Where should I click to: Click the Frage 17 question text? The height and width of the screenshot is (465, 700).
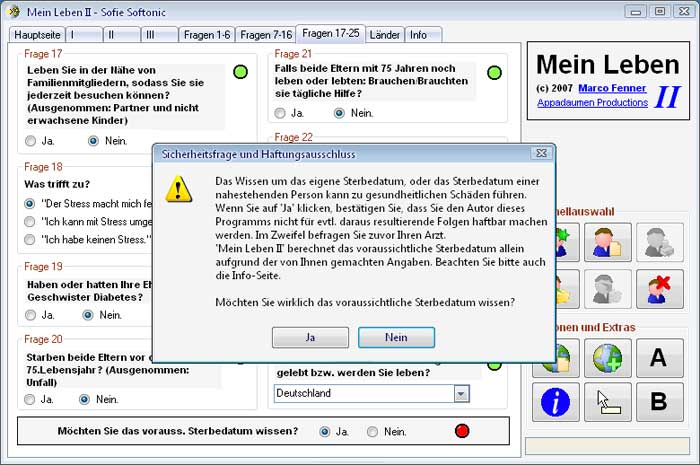(115, 95)
